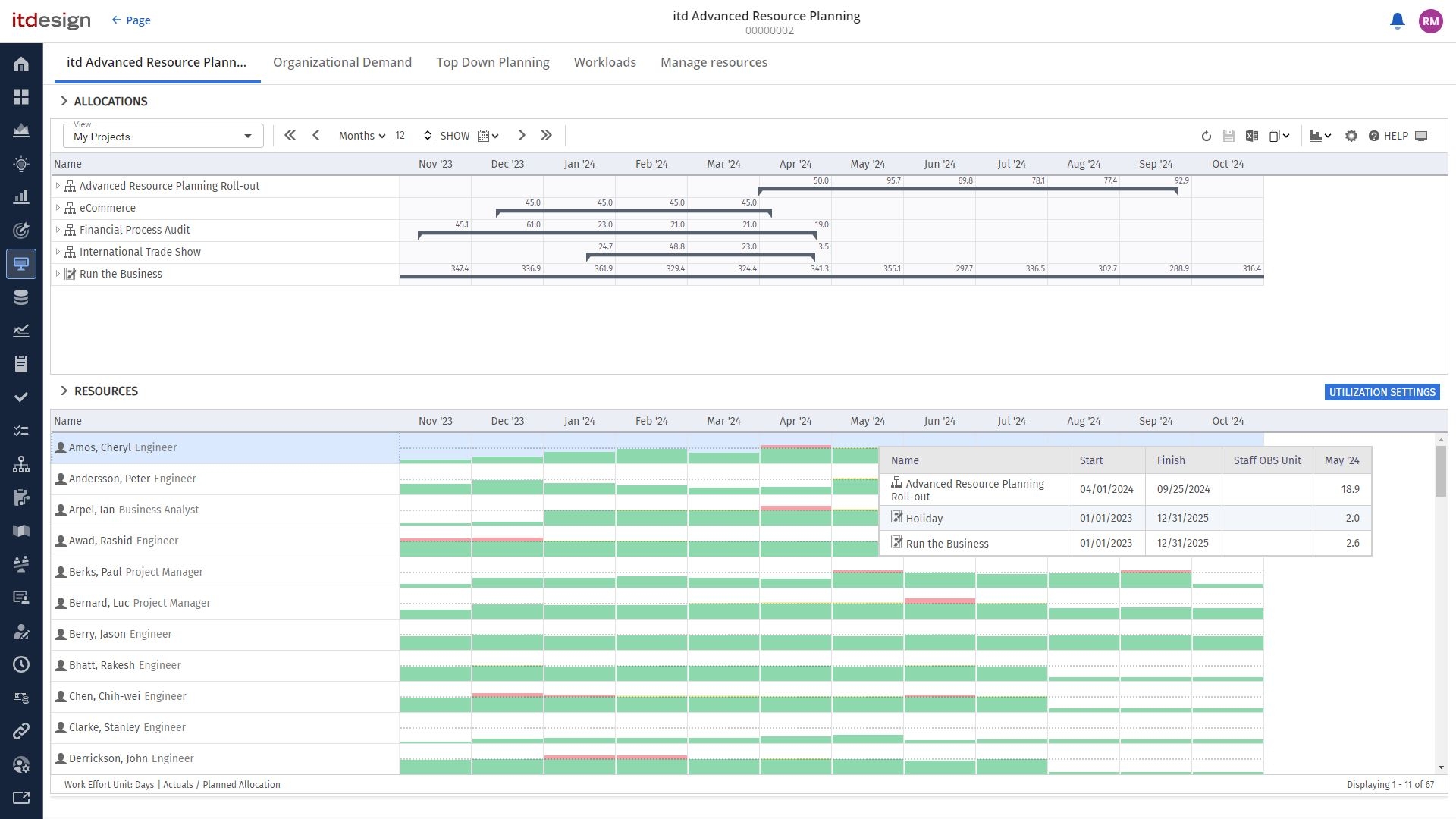Click the resources list vertical scrollbar
The width and height of the screenshot is (1456, 819).
pyautogui.click(x=1441, y=472)
